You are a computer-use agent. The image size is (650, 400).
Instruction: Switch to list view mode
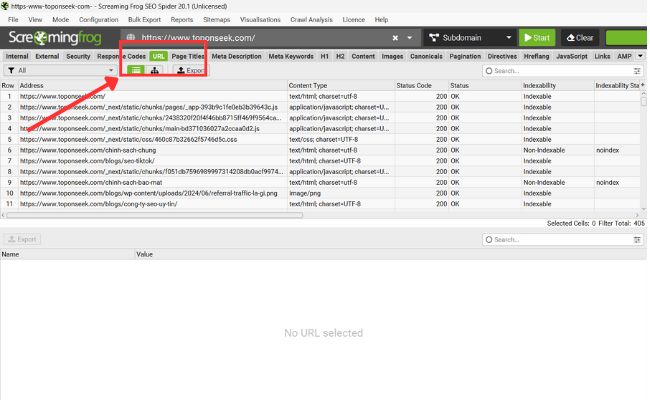135,71
